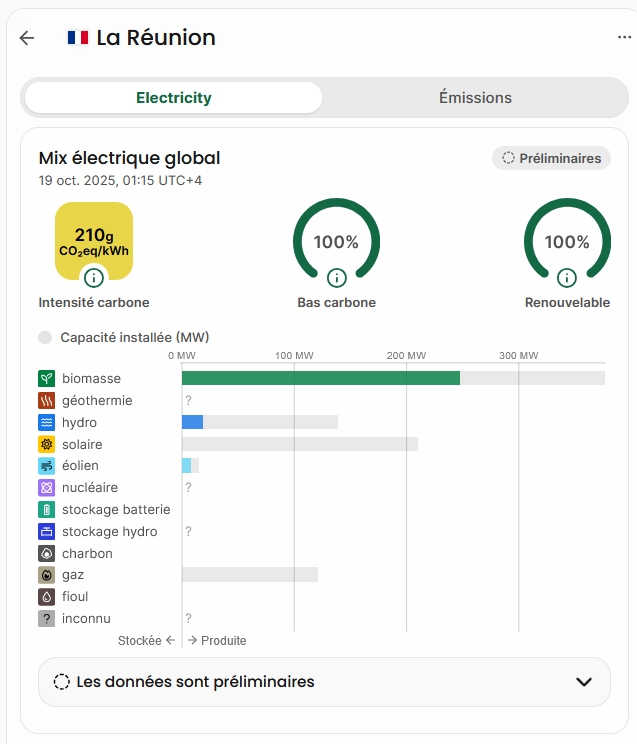Select the Electricity tab
The height and width of the screenshot is (744, 637).
[174, 98]
